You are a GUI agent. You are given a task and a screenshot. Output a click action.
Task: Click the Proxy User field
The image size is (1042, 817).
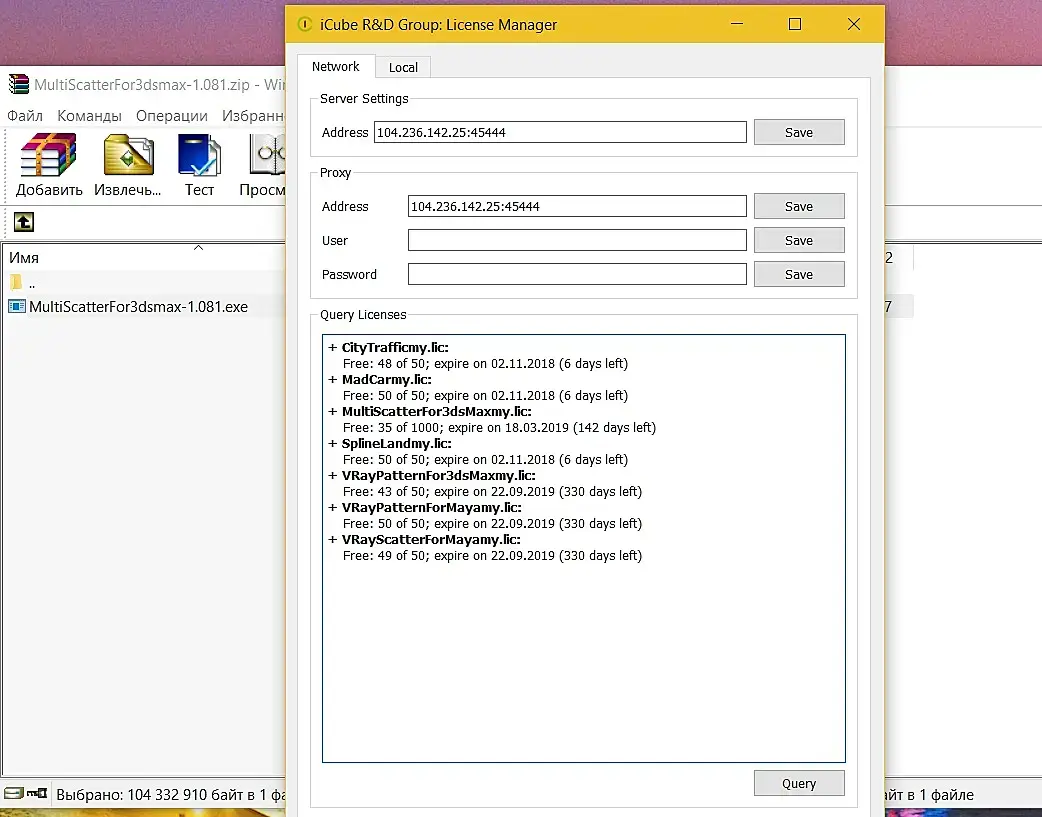(577, 240)
